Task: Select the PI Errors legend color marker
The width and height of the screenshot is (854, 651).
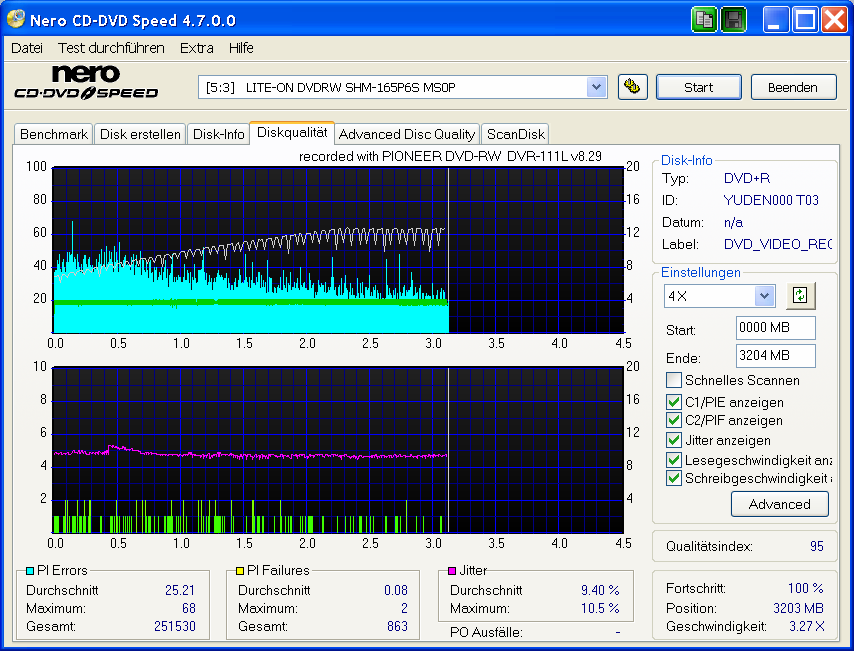Action: coord(31,570)
